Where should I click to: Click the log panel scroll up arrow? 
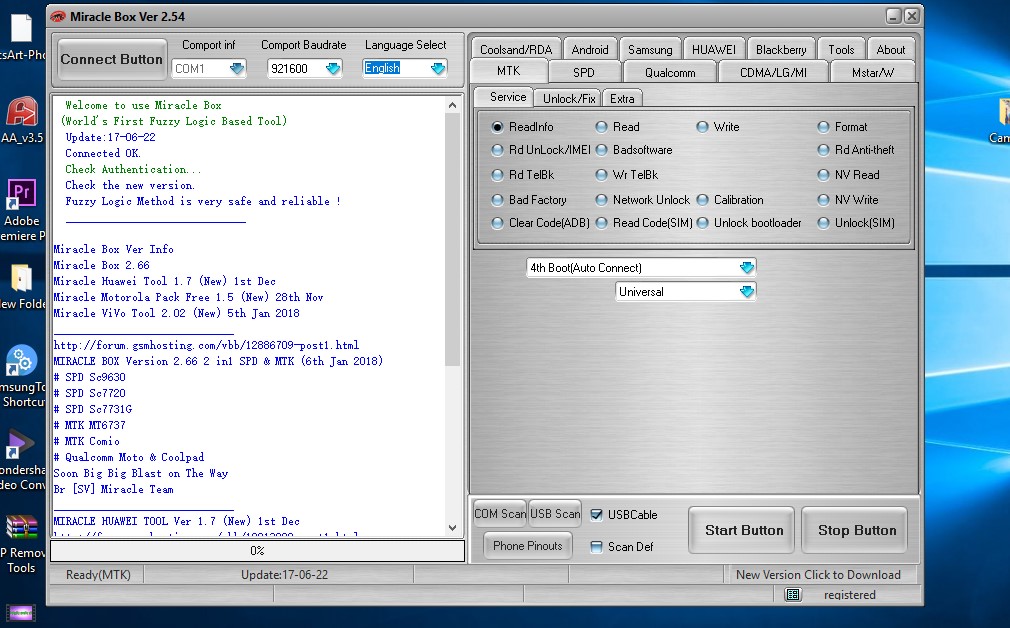pyautogui.click(x=452, y=105)
